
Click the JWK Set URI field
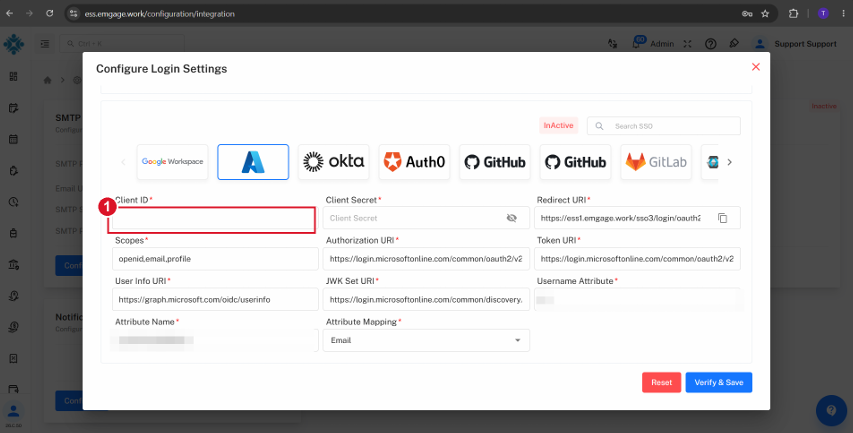pyautogui.click(x=426, y=299)
